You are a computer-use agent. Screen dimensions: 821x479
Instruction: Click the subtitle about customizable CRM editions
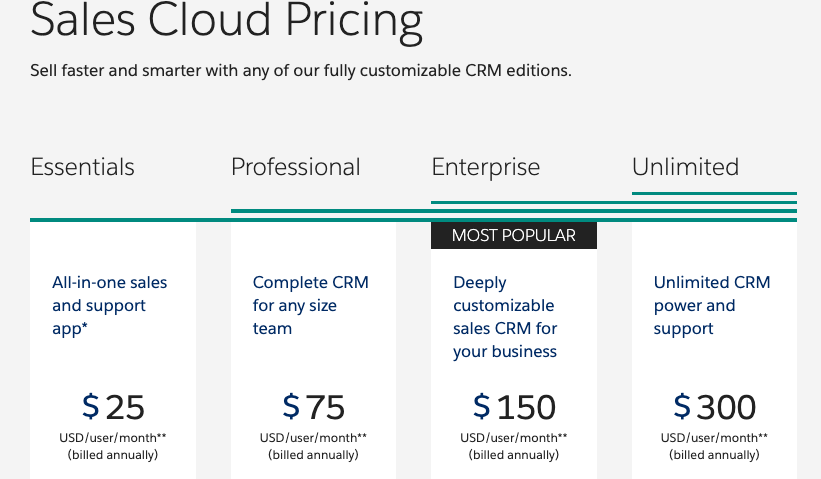tap(301, 70)
